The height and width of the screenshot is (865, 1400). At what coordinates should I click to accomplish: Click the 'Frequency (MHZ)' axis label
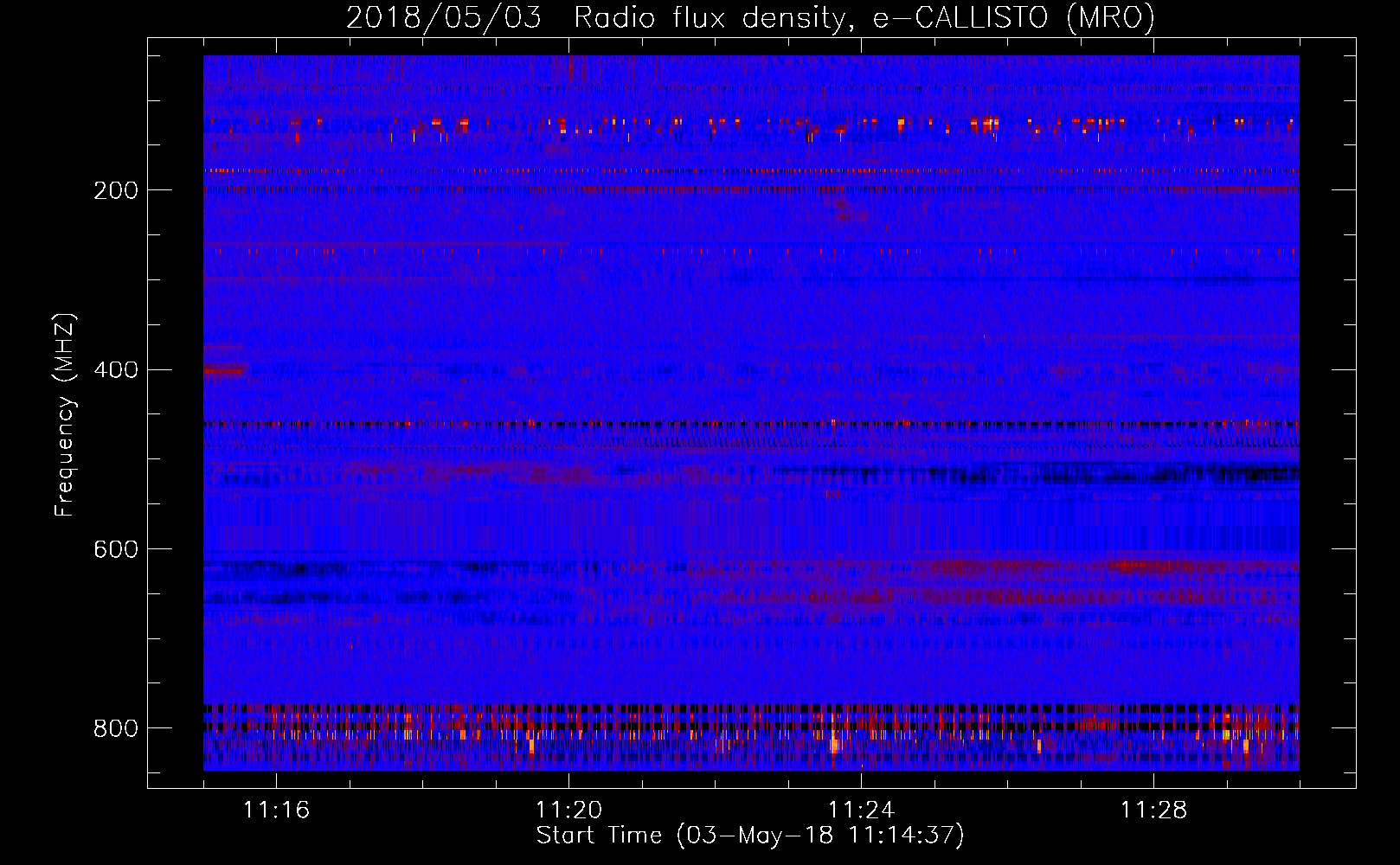(x=65, y=414)
